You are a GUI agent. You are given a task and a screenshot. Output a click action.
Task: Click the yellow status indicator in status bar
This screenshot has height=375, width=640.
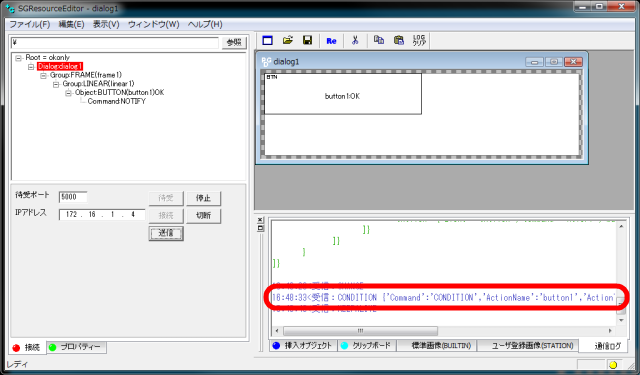(x=613, y=365)
